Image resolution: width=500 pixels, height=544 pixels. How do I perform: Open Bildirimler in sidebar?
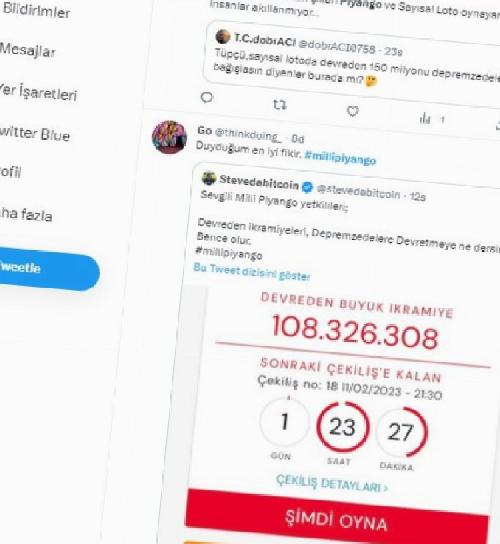pyautogui.click(x=36, y=11)
